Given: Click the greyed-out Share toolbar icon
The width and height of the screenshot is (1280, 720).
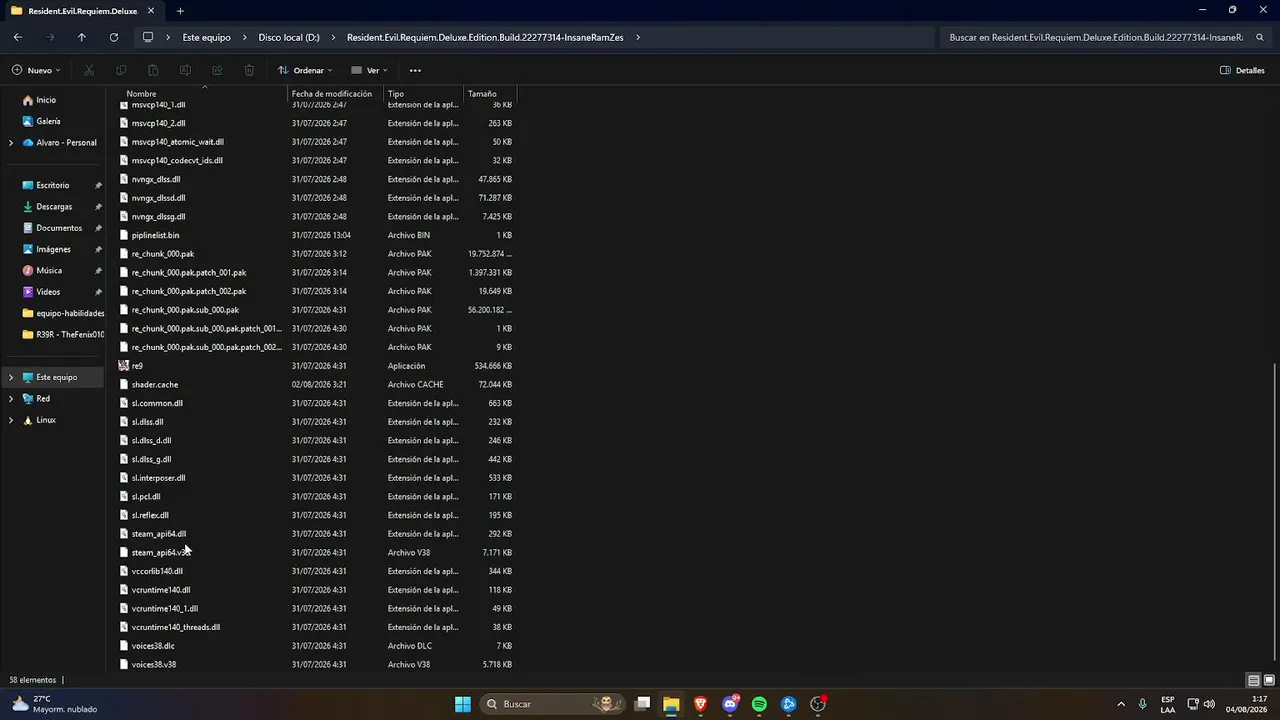Looking at the screenshot, I should point(217,70).
